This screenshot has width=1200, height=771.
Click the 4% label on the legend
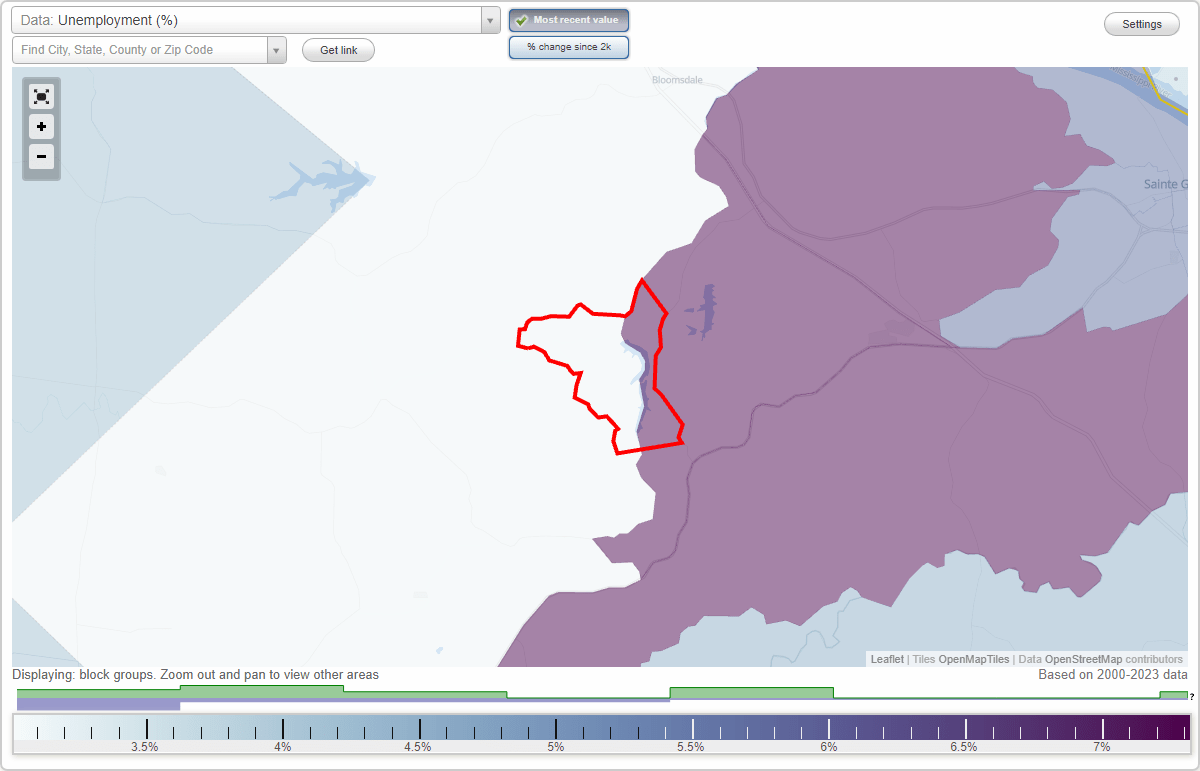point(283,747)
